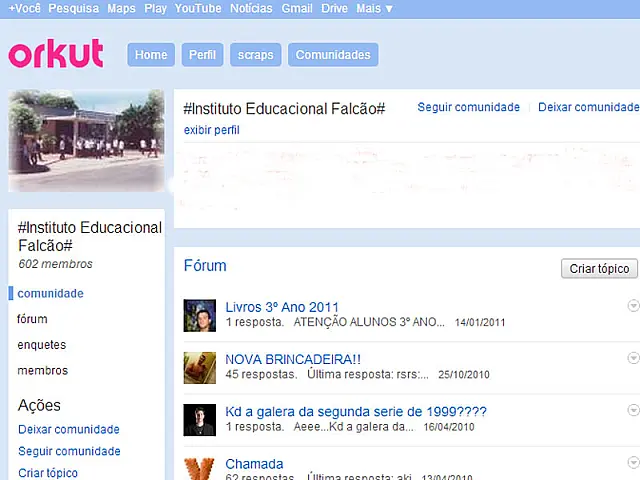Open topic NOVA BRINCADEIRA!!

[x=293, y=359]
